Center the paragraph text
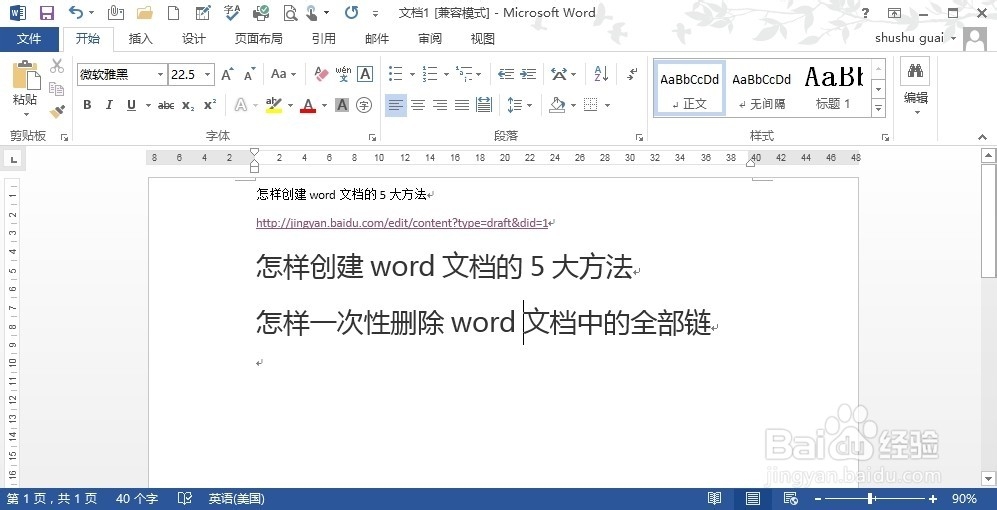Viewport: 997px width, 510px height. pyautogui.click(x=418, y=105)
